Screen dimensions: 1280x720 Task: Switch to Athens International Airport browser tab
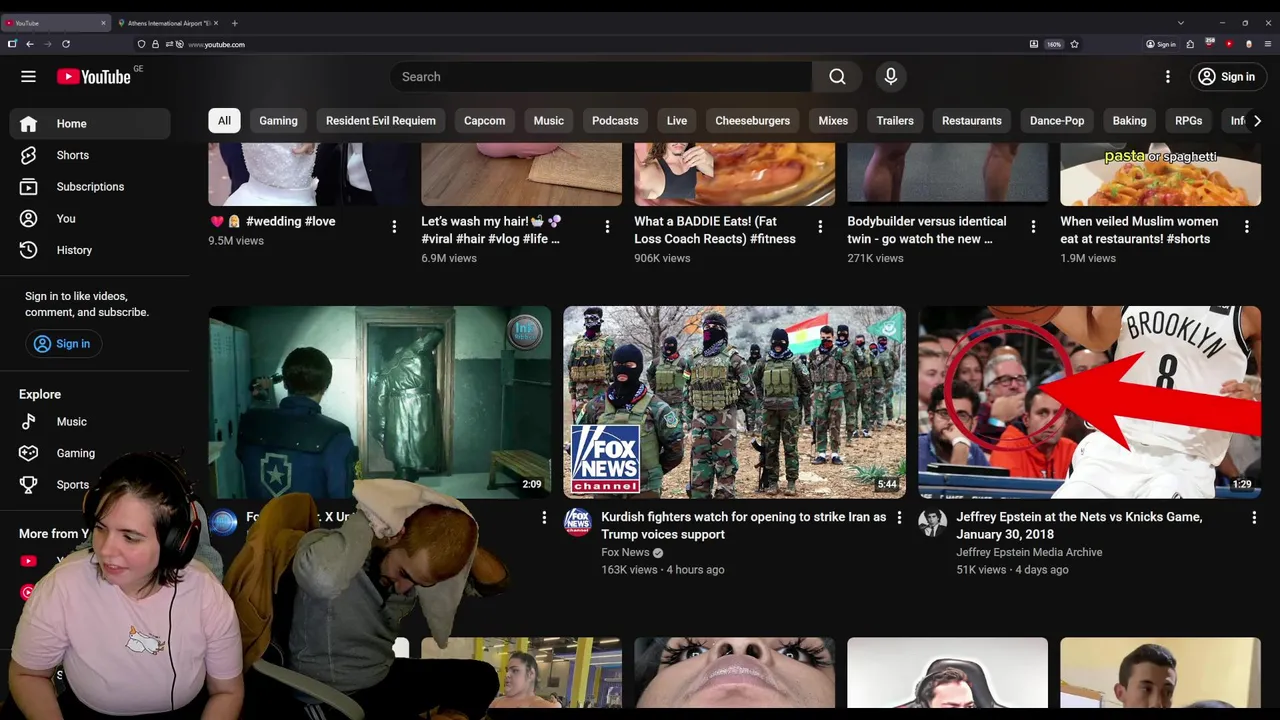168,23
